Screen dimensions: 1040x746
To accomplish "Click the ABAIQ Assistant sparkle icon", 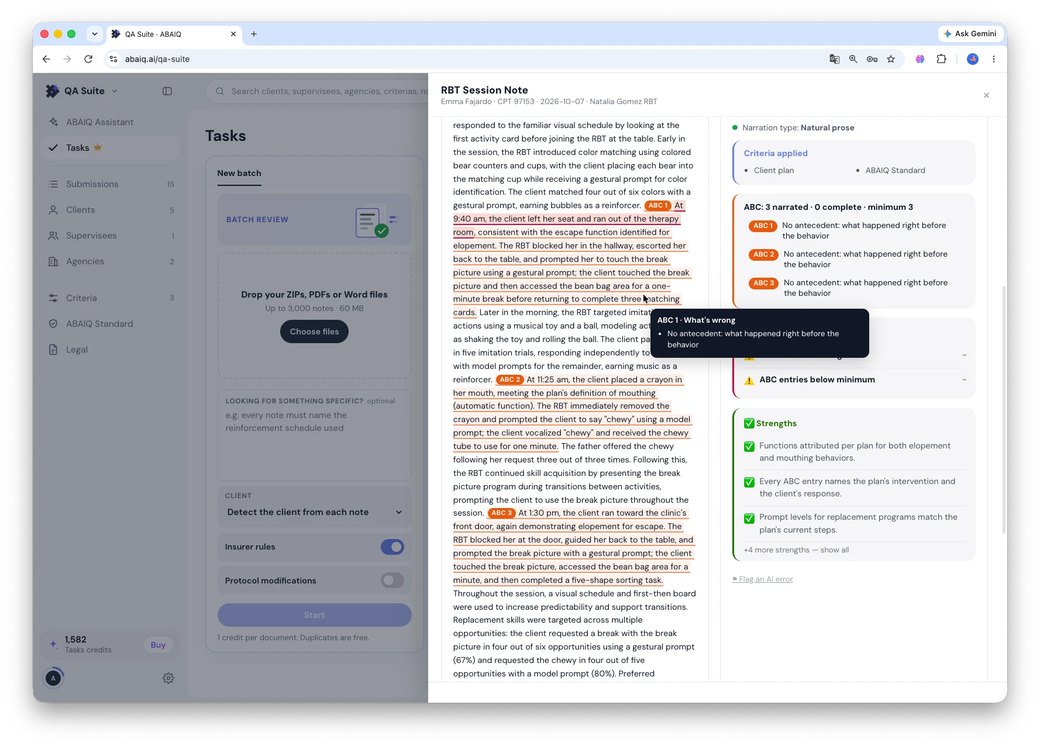I will [53, 122].
